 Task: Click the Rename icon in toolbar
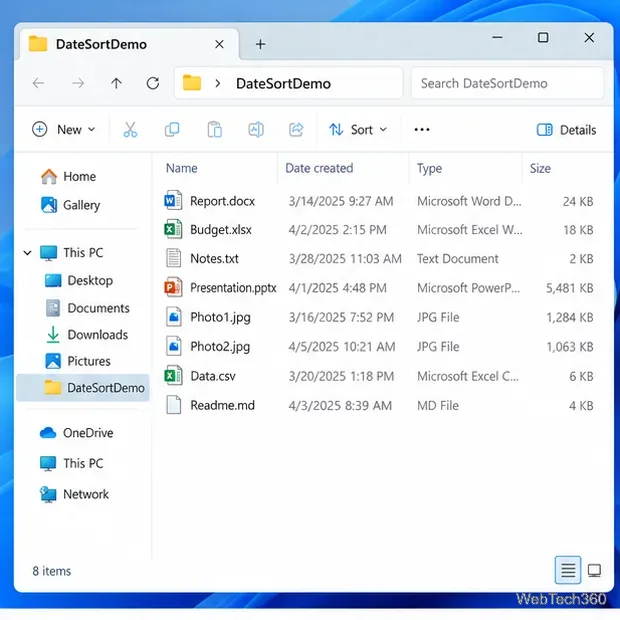tap(256, 129)
